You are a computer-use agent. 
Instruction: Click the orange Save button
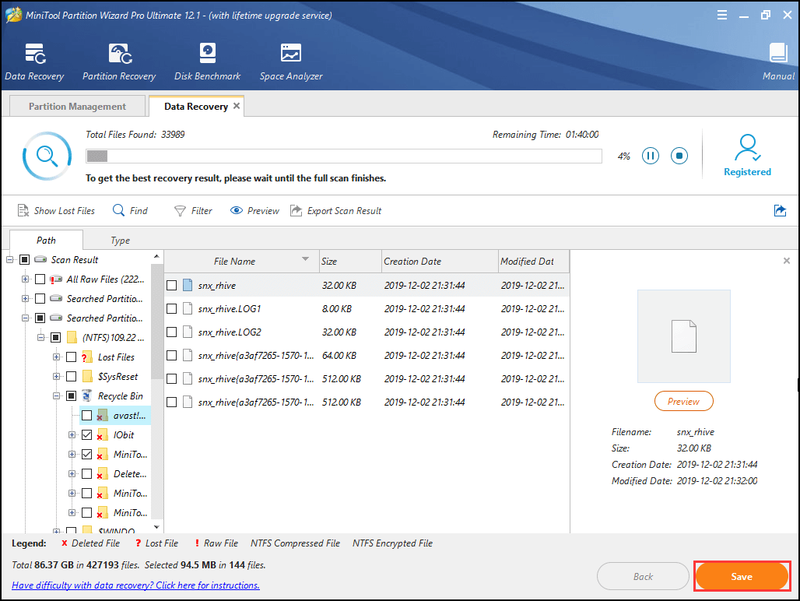742,577
